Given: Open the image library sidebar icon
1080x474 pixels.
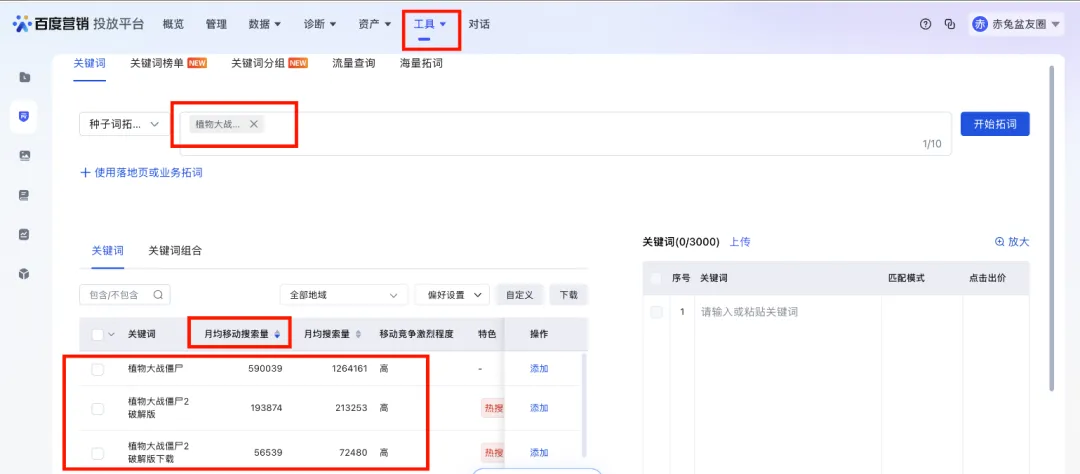Looking at the screenshot, I should [x=24, y=156].
